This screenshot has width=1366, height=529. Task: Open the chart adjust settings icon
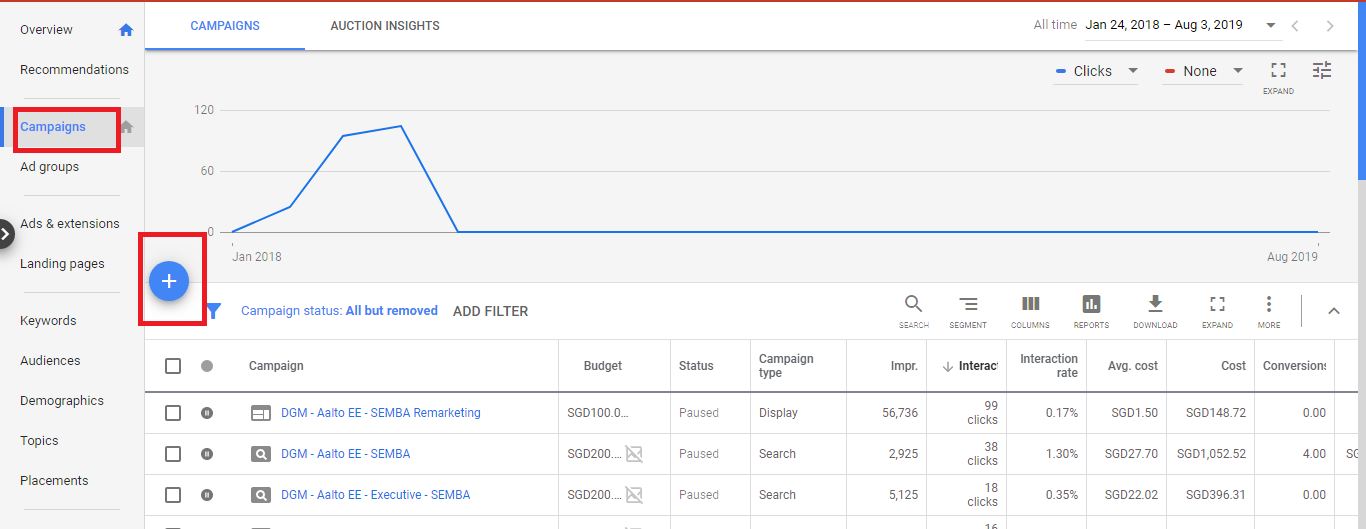(x=1322, y=70)
